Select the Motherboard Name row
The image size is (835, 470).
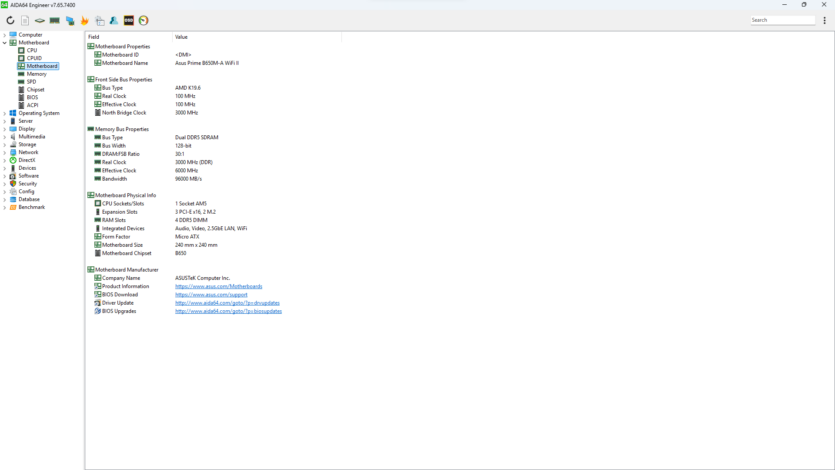[166, 63]
